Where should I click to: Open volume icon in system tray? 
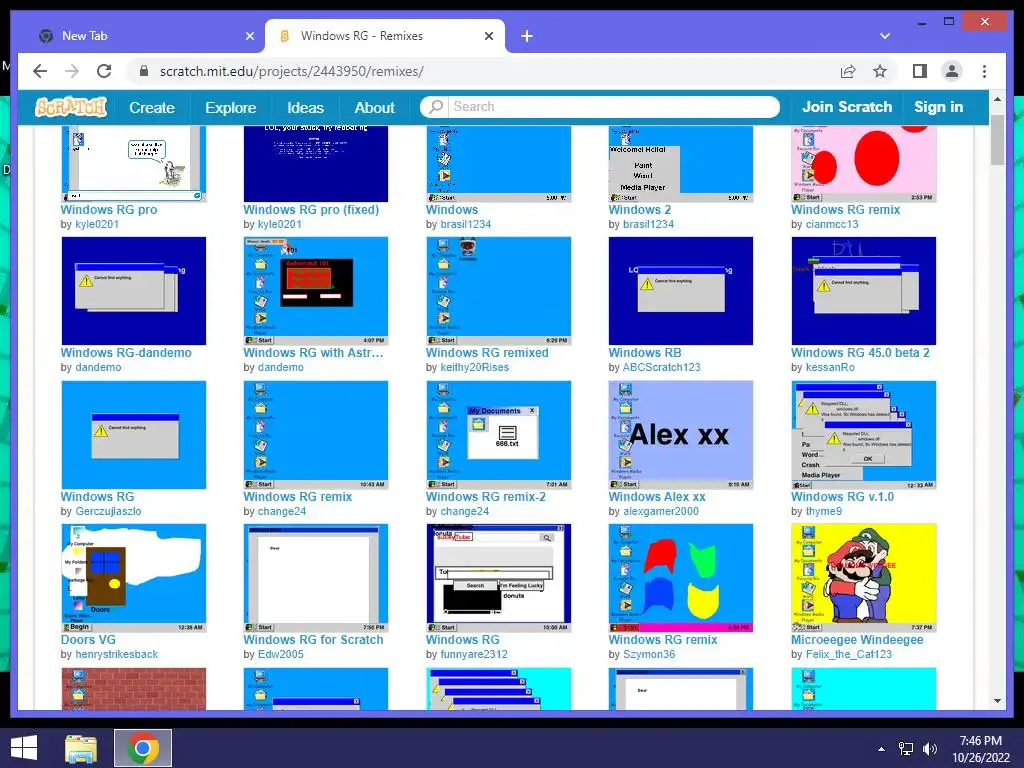(929, 749)
